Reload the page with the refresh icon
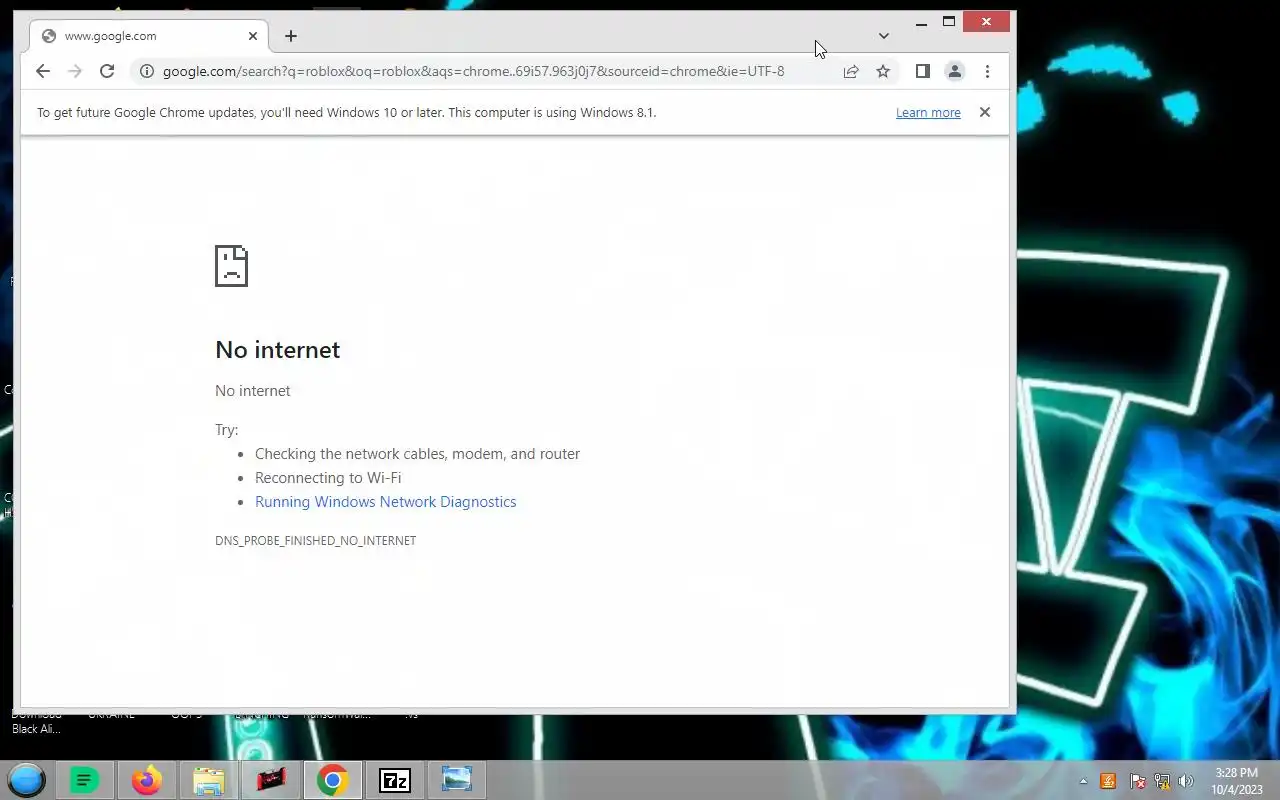The image size is (1280, 800). tap(107, 71)
